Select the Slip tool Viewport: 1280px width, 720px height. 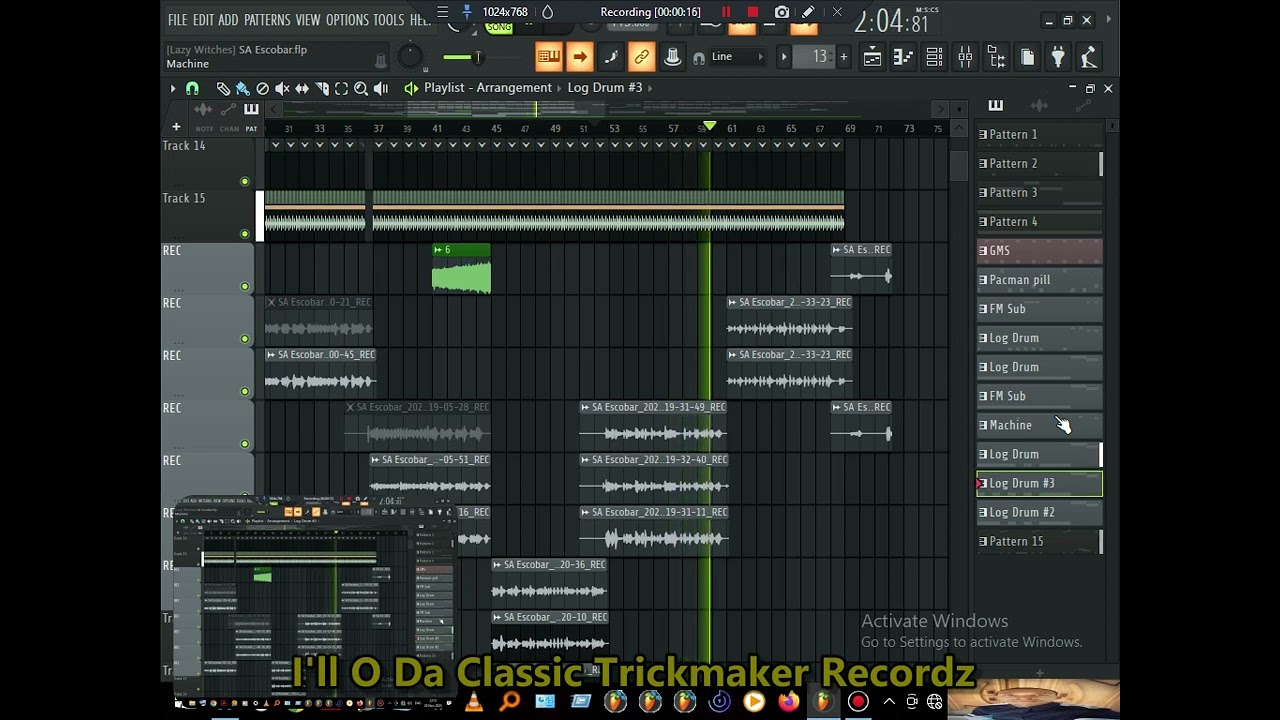pyautogui.click(x=302, y=89)
